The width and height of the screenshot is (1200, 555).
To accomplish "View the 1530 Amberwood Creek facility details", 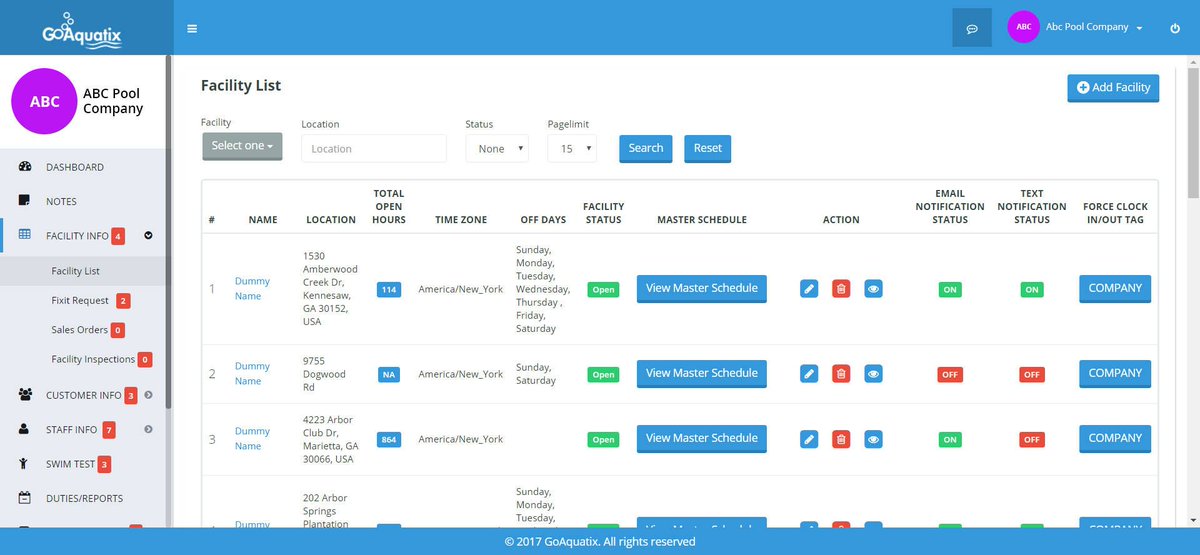I will pyautogui.click(x=873, y=289).
